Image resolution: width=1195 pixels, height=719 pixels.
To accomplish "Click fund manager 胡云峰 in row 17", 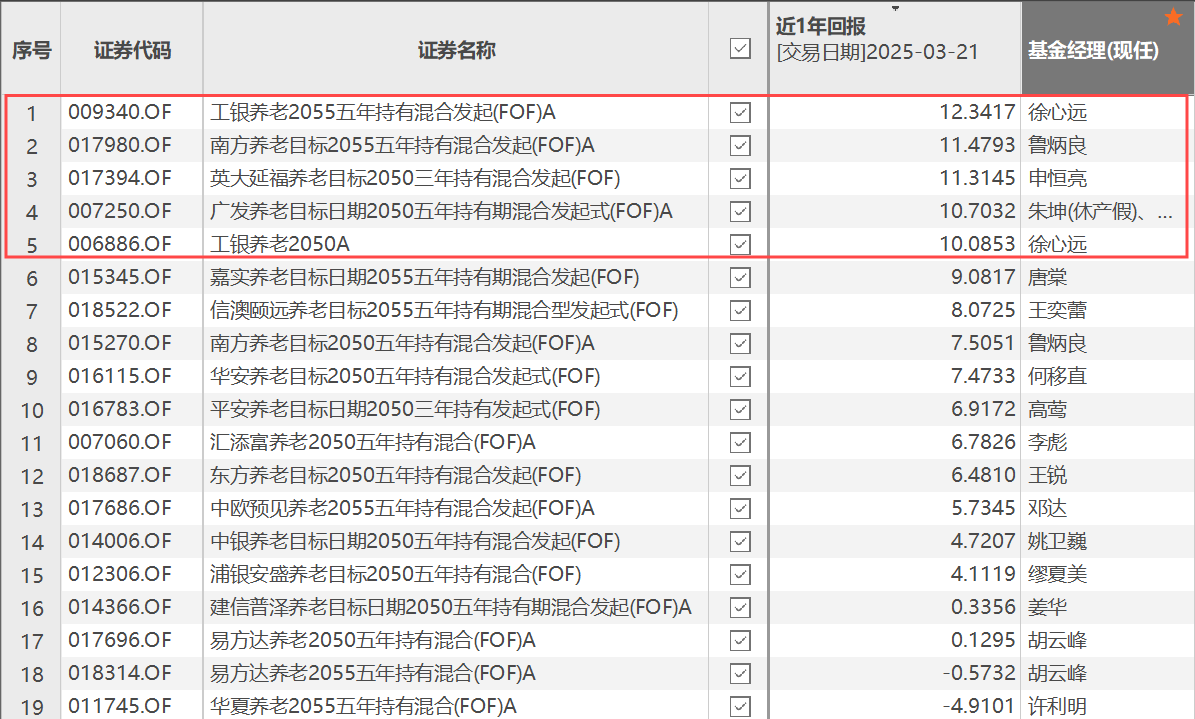I will 1057,640.
